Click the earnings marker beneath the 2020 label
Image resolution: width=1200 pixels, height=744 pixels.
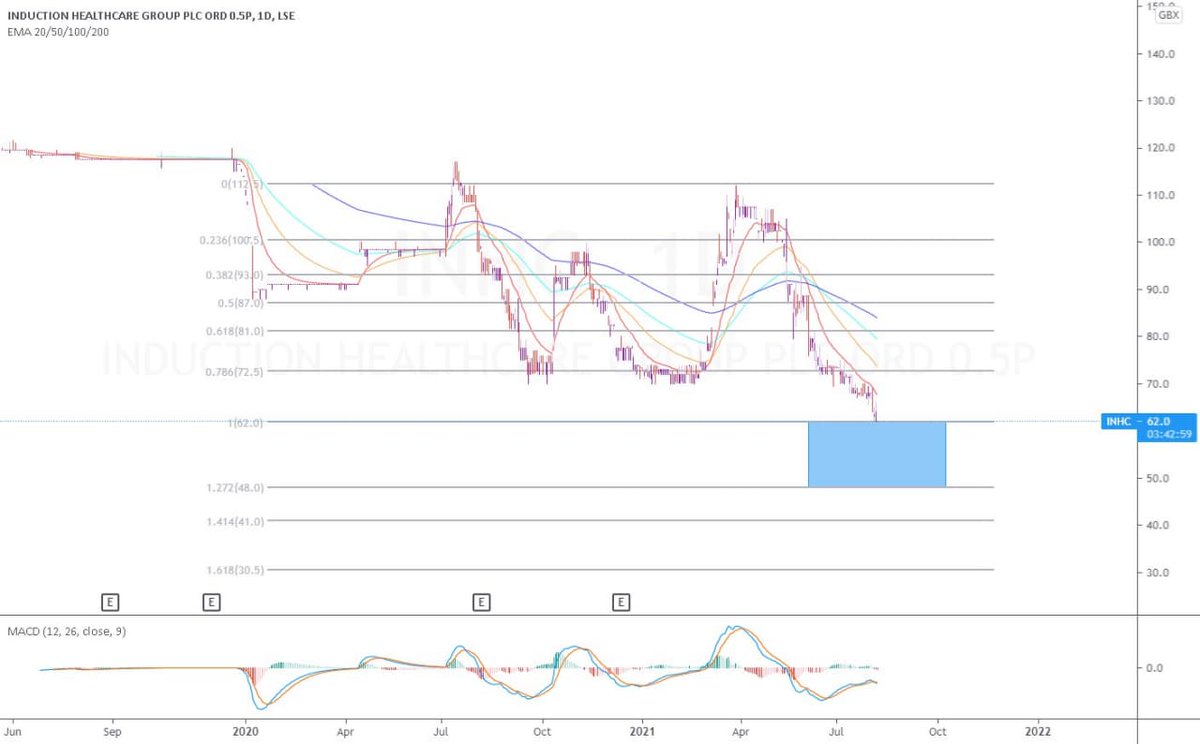[x=211, y=602]
